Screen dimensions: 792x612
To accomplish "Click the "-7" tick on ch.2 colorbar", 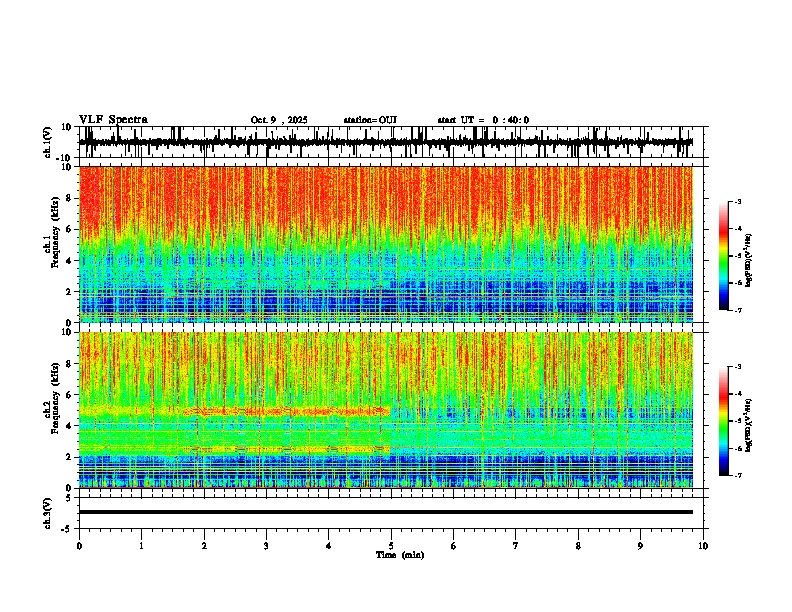I will coord(738,476).
